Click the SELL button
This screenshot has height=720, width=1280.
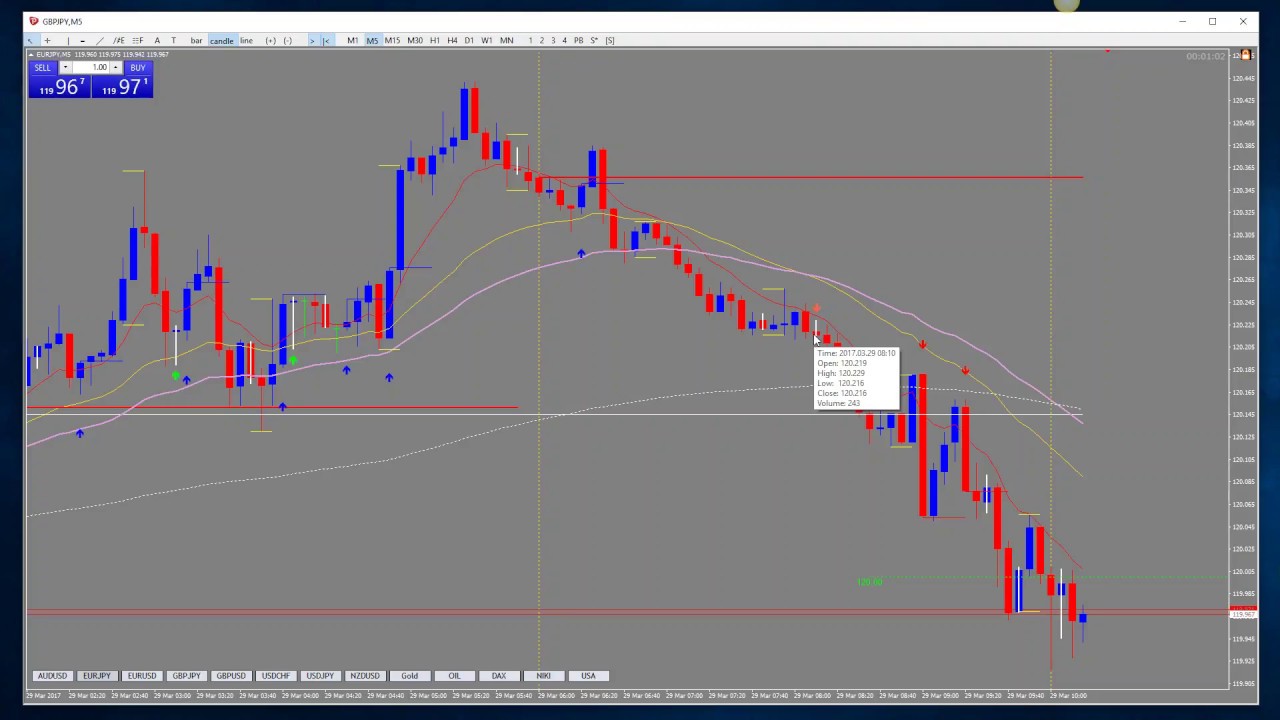click(42, 68)
